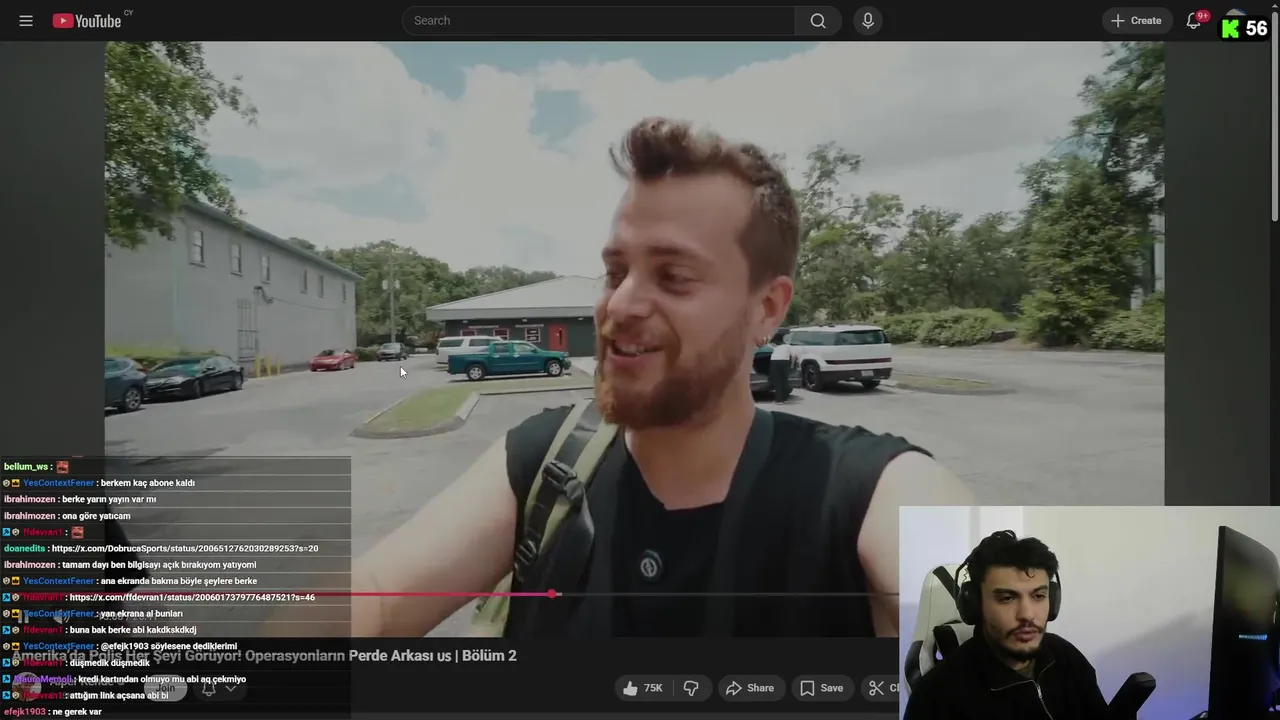
Task: Open the Clip scissors button
Action: click(880, 688)
